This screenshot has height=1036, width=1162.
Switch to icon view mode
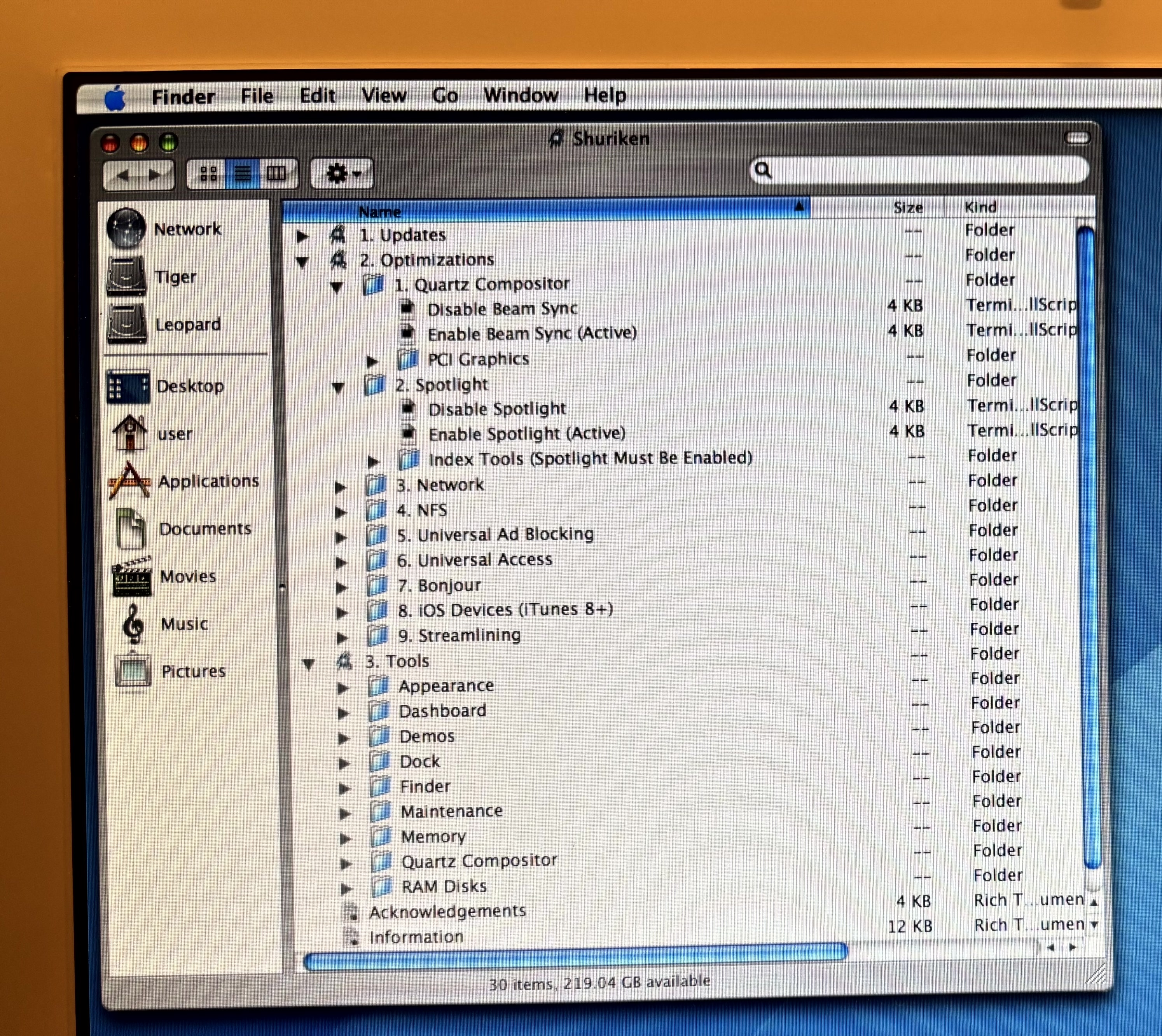(208, 173)
